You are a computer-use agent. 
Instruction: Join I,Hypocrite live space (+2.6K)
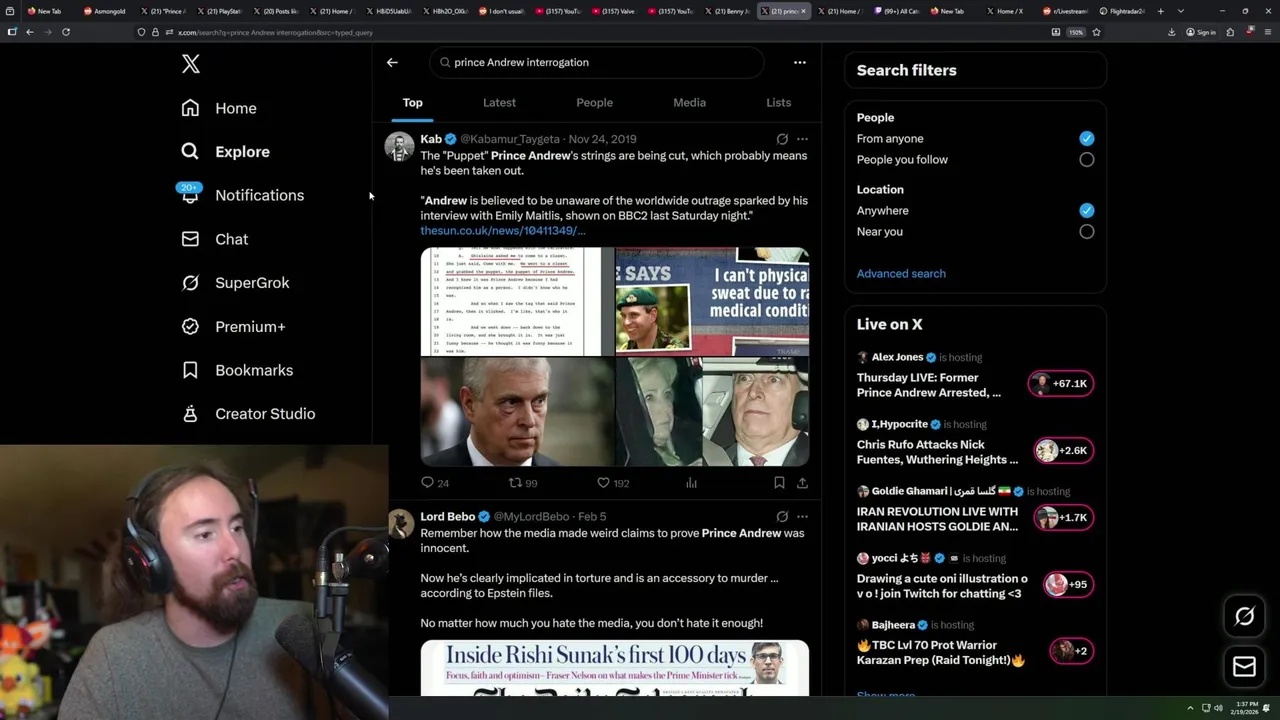click(1063, 451)
